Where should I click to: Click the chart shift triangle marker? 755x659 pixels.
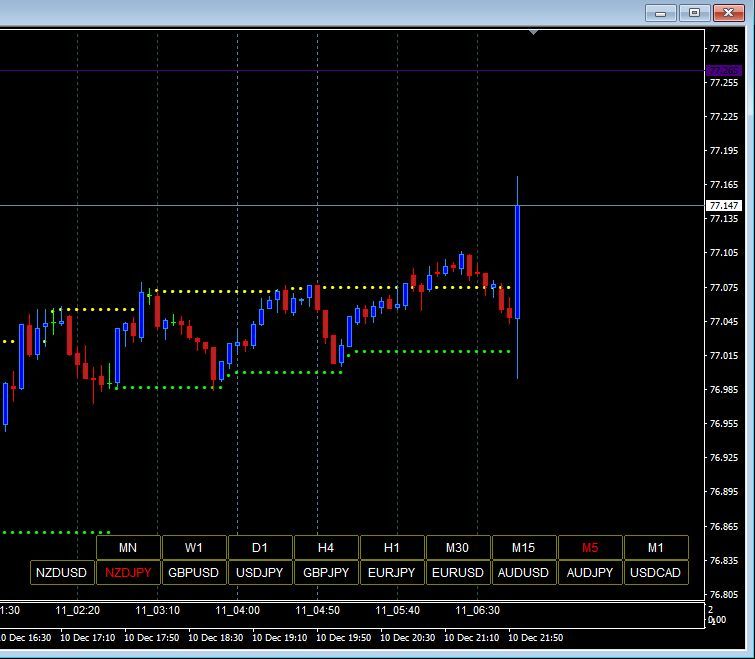click(x=533, y=32)
